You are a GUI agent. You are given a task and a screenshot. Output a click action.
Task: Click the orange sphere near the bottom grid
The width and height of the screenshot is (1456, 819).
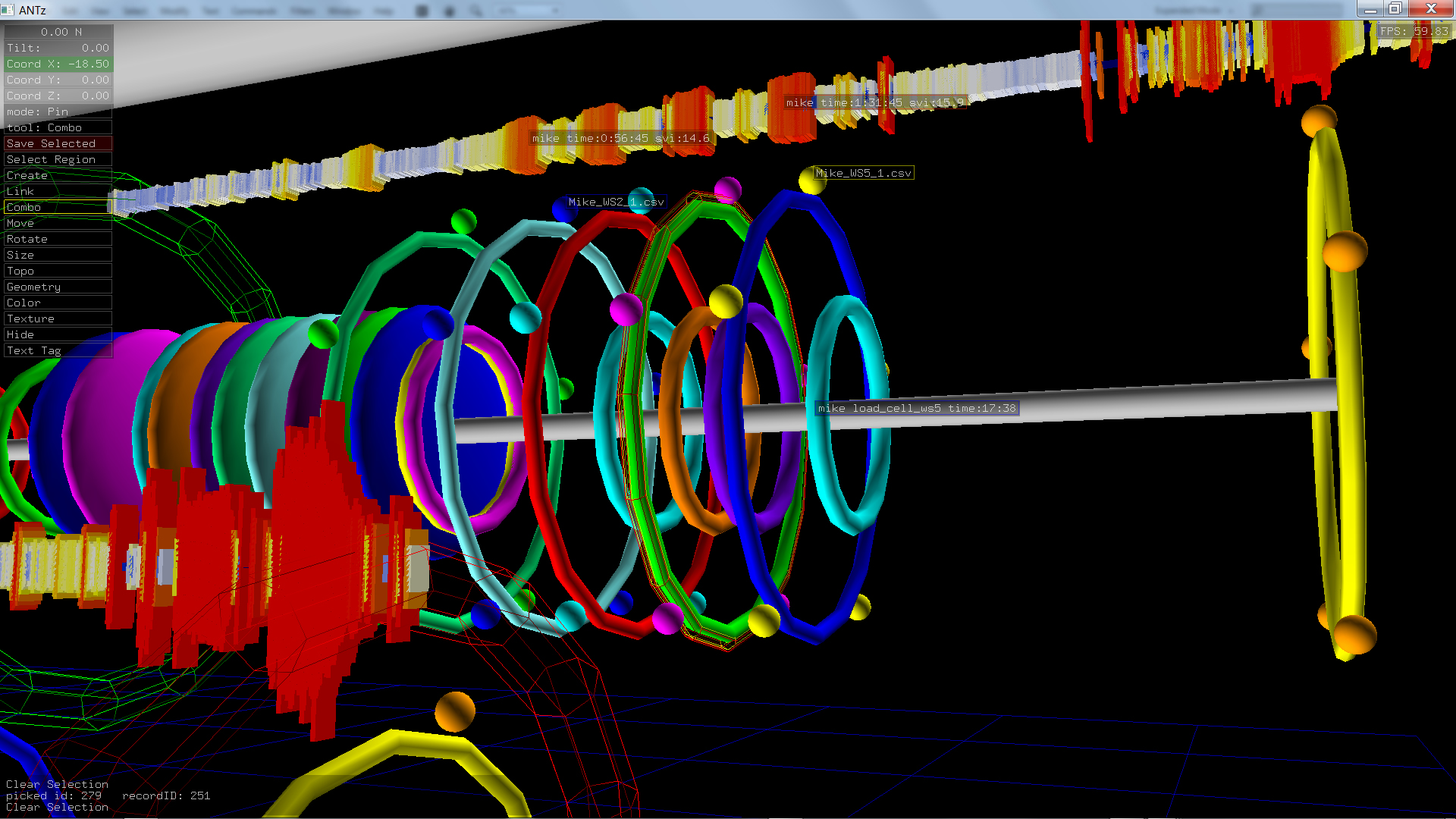454,711
